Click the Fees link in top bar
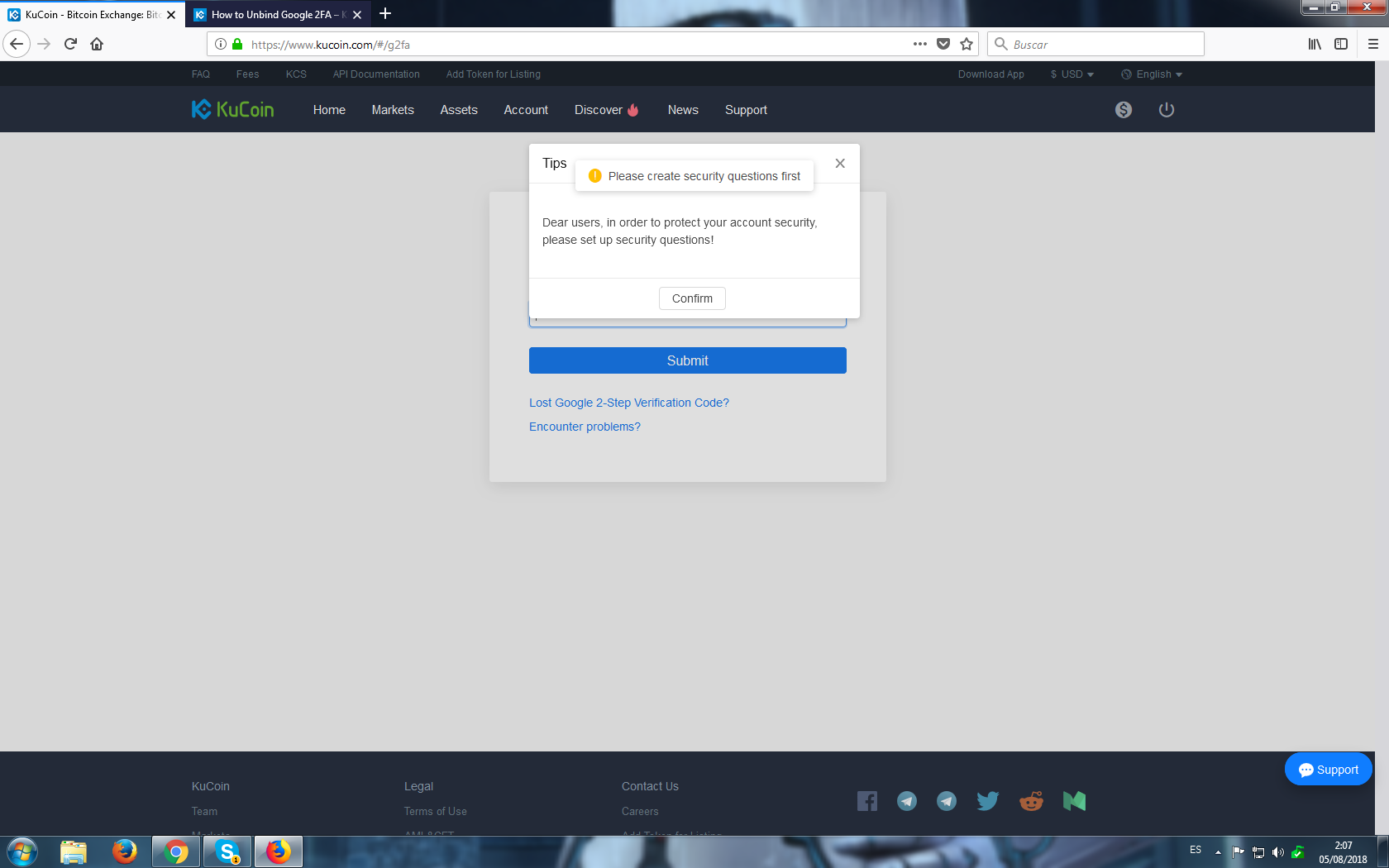Screen dimensions: 1389x868 click(x=247, y=74)
